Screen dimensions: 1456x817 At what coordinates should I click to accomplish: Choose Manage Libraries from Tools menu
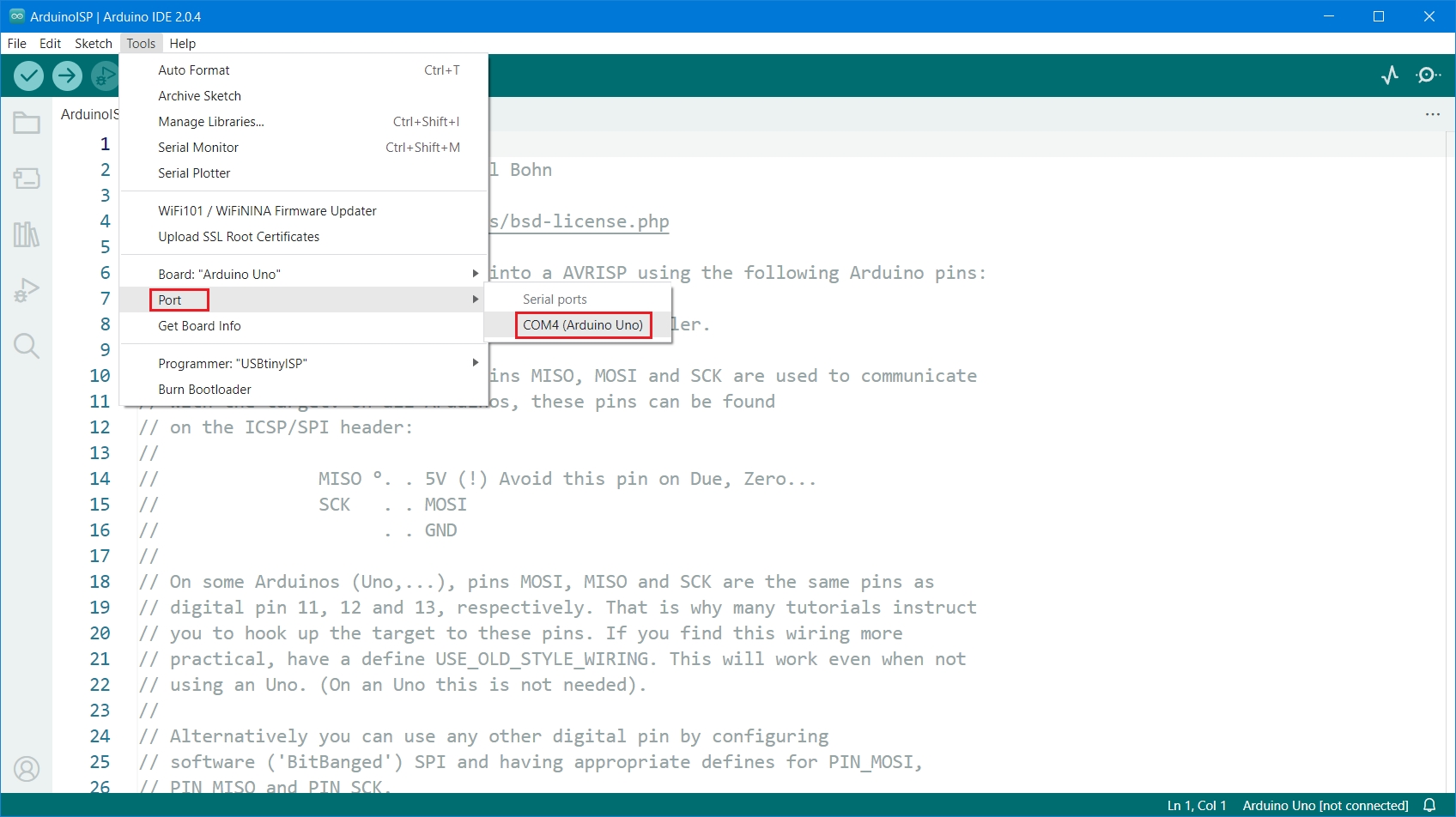click(211, 122)
